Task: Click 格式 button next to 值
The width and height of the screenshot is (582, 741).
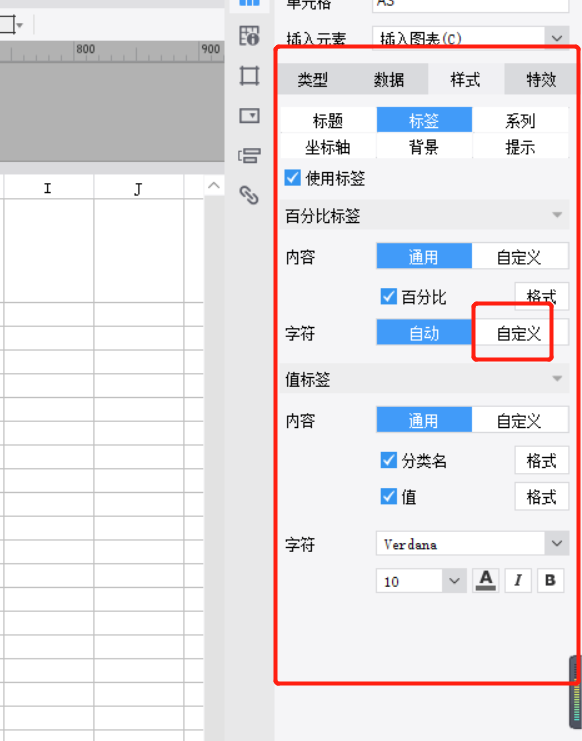Action: 541,497
